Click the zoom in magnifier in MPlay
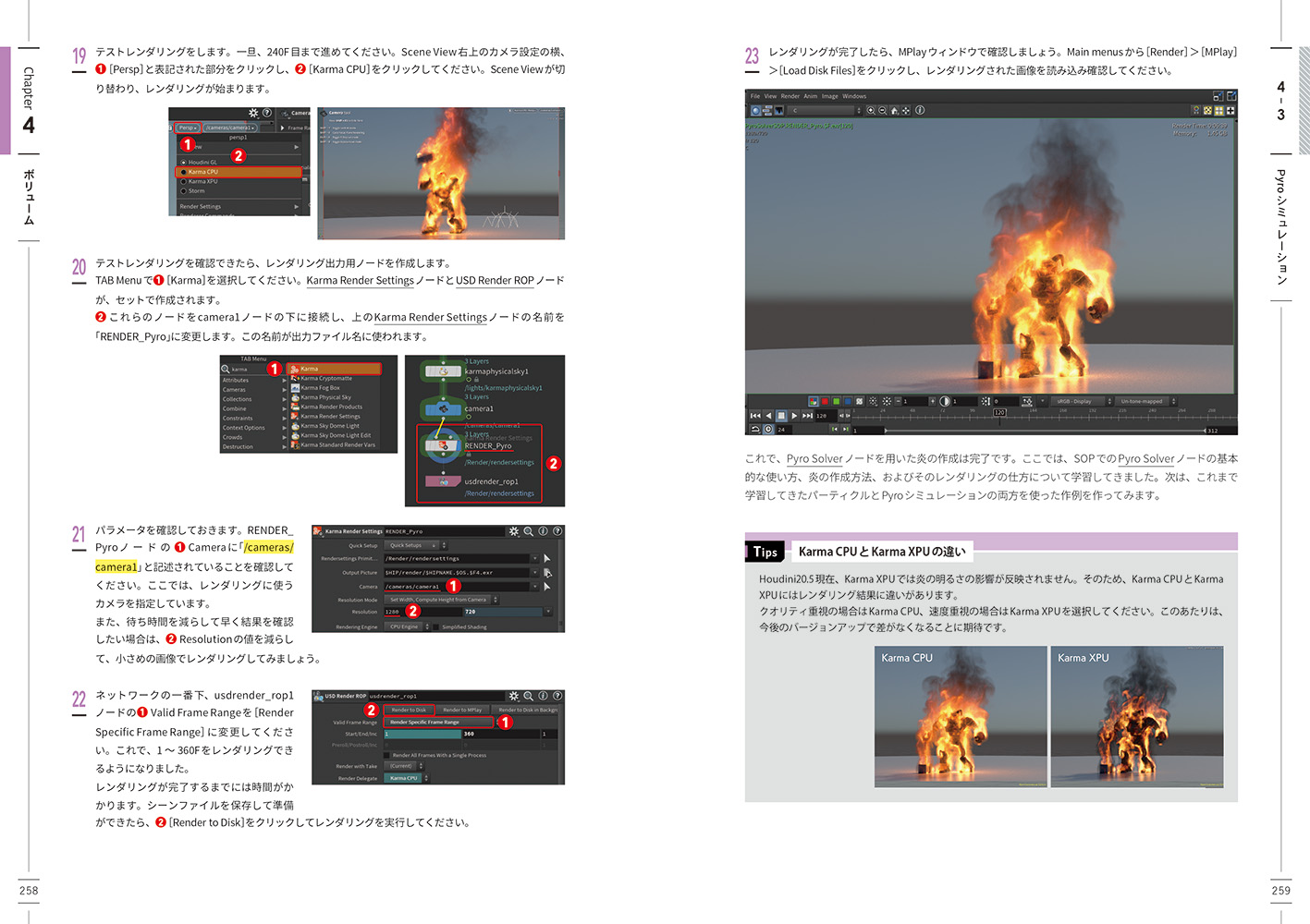 [871, 111]
